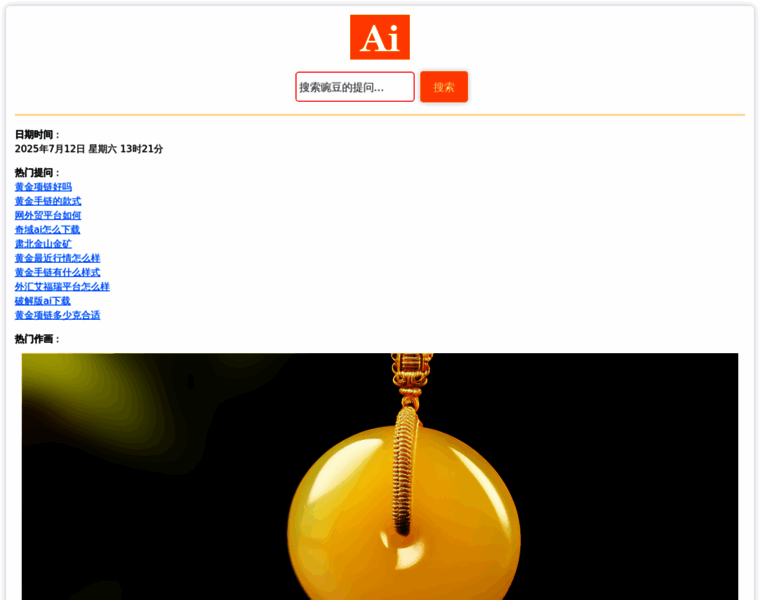Open the 黄金最近行情怎么样 link
760x600 pixels.
tap(57, 258)
